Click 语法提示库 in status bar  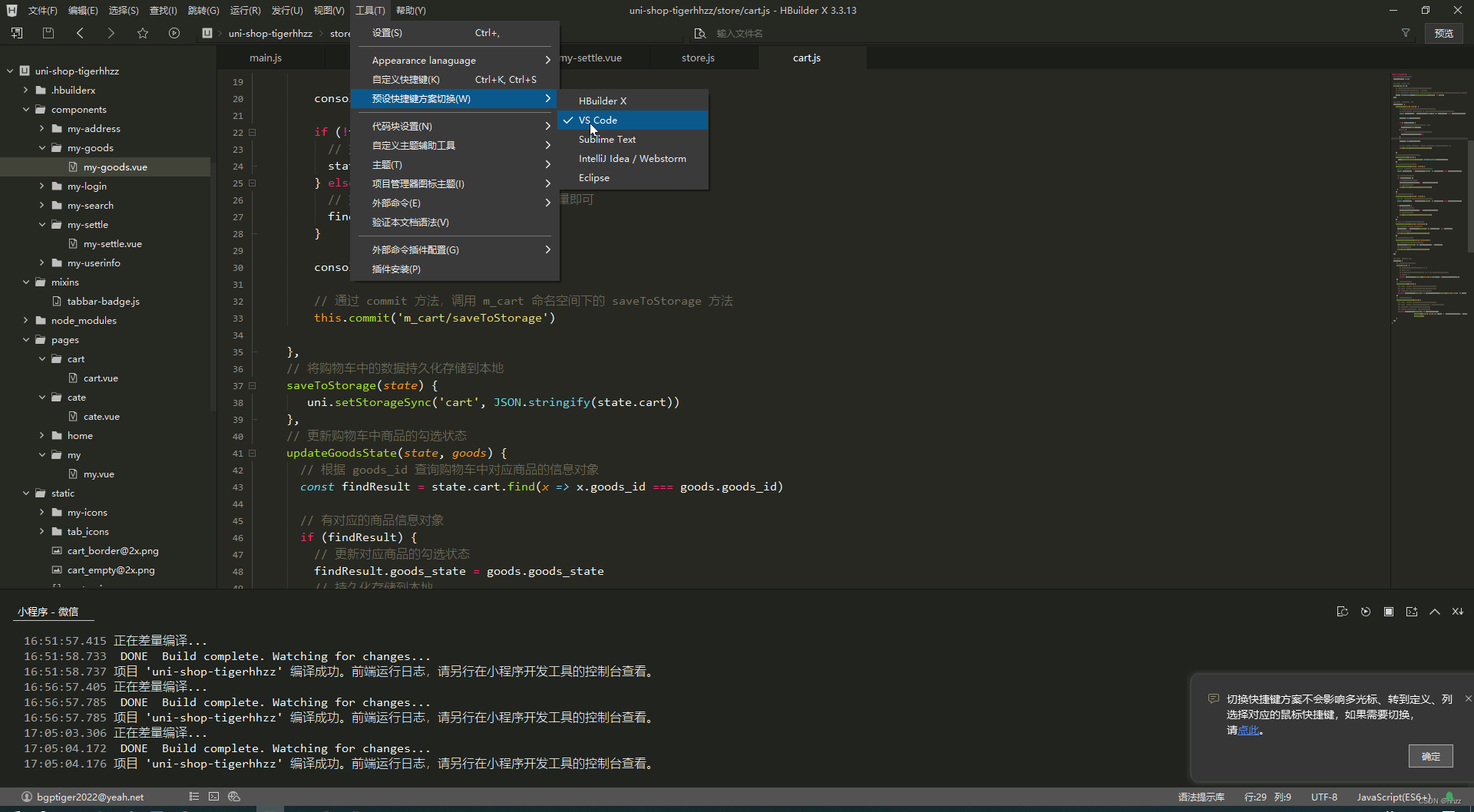coord(1201,797)
